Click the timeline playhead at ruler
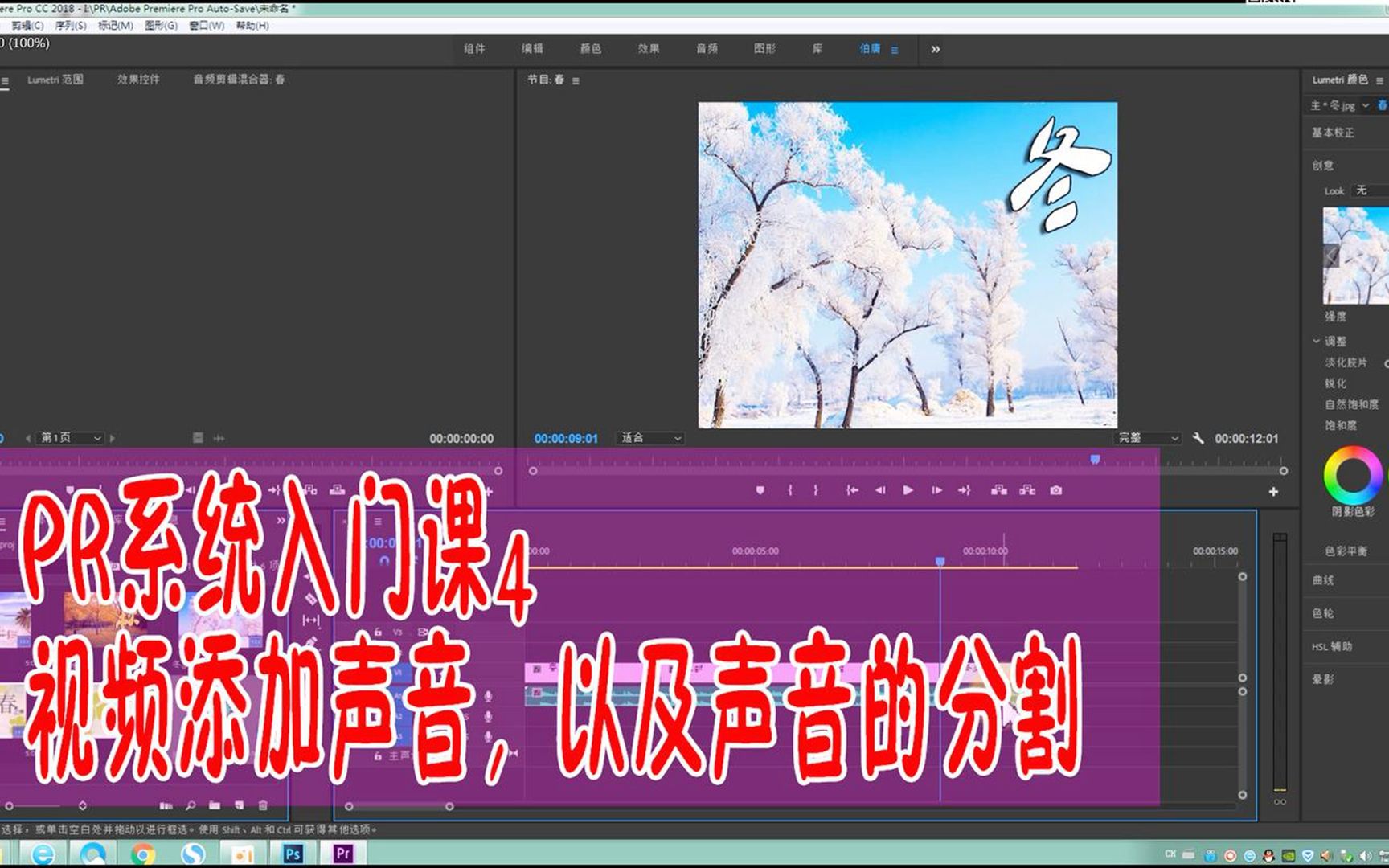Viewport: 1389px width, 868px height. [940, 561]
